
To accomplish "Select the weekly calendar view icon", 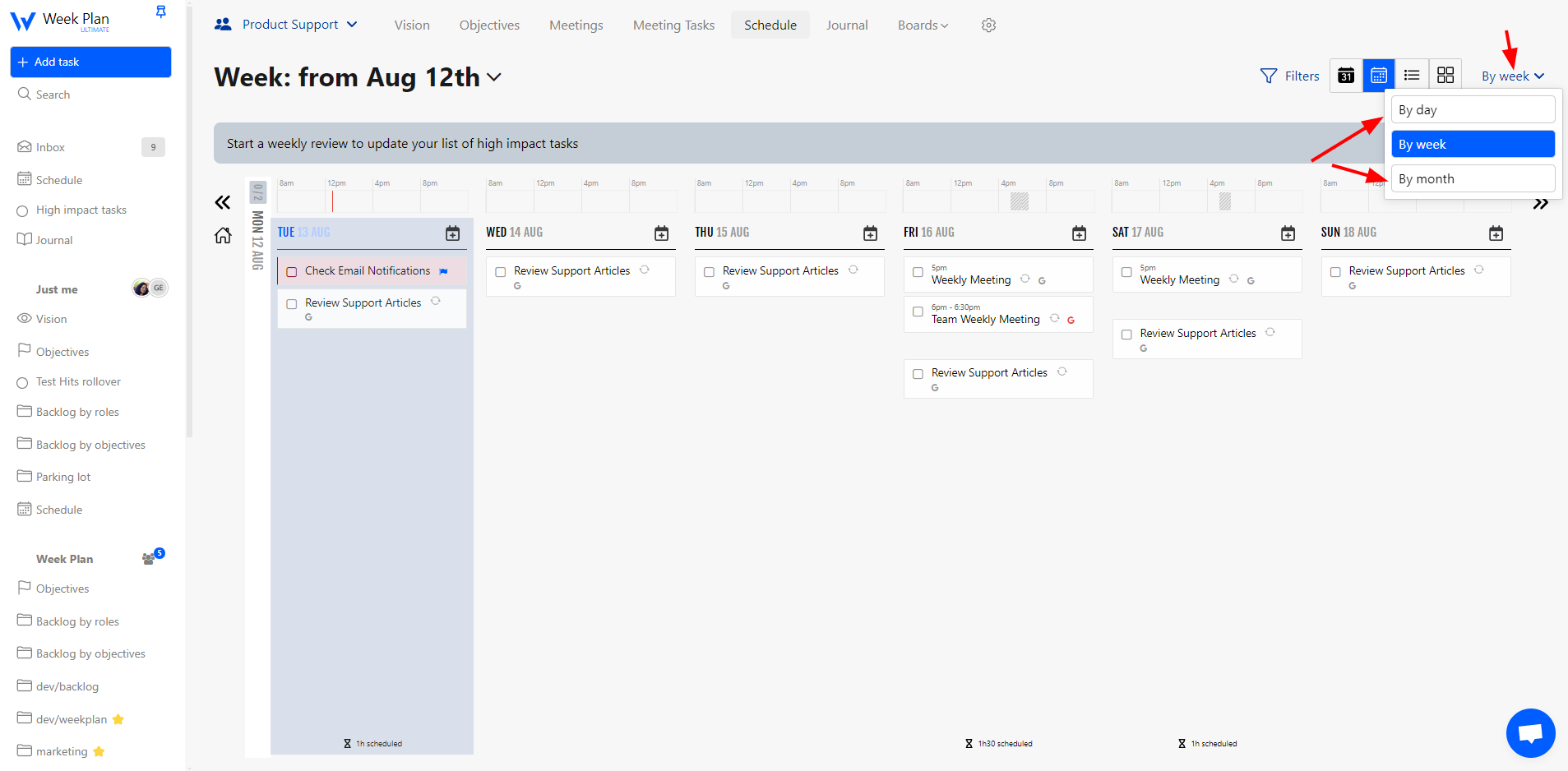I will [x=1379, y=76].
